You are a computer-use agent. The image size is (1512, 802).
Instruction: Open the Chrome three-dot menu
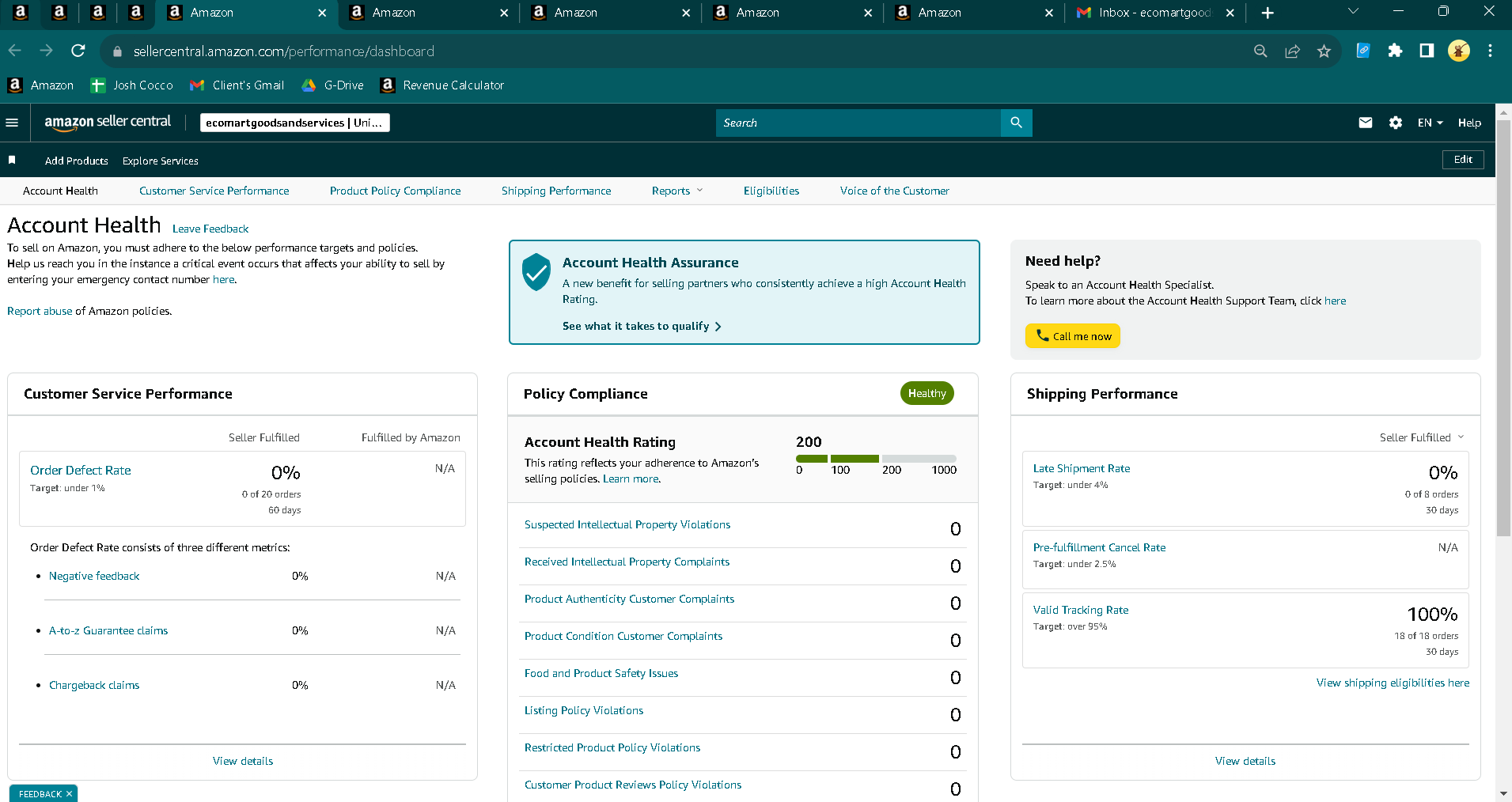pos(1490,51)
